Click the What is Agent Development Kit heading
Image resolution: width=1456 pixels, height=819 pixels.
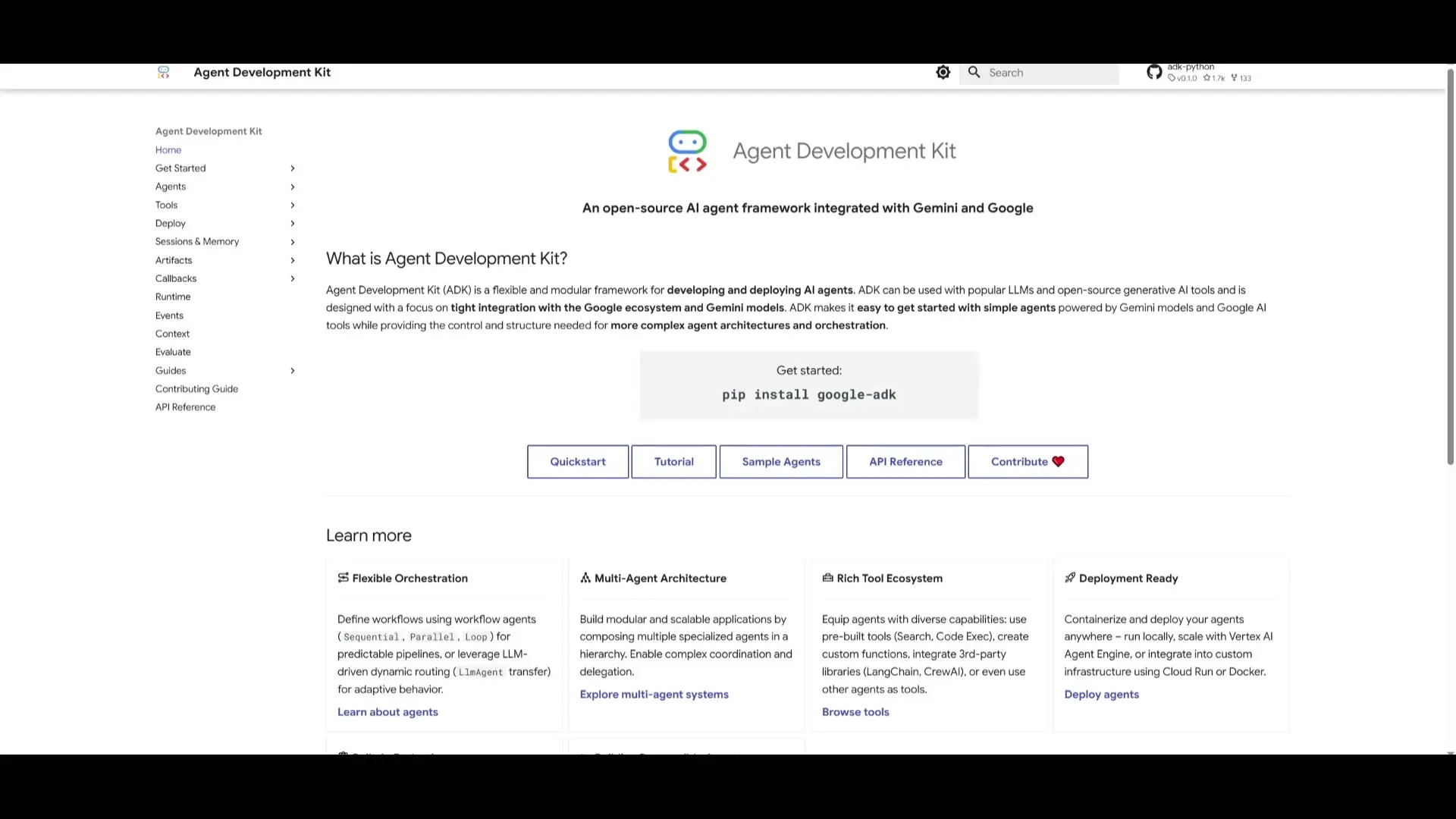click(447, 259)
